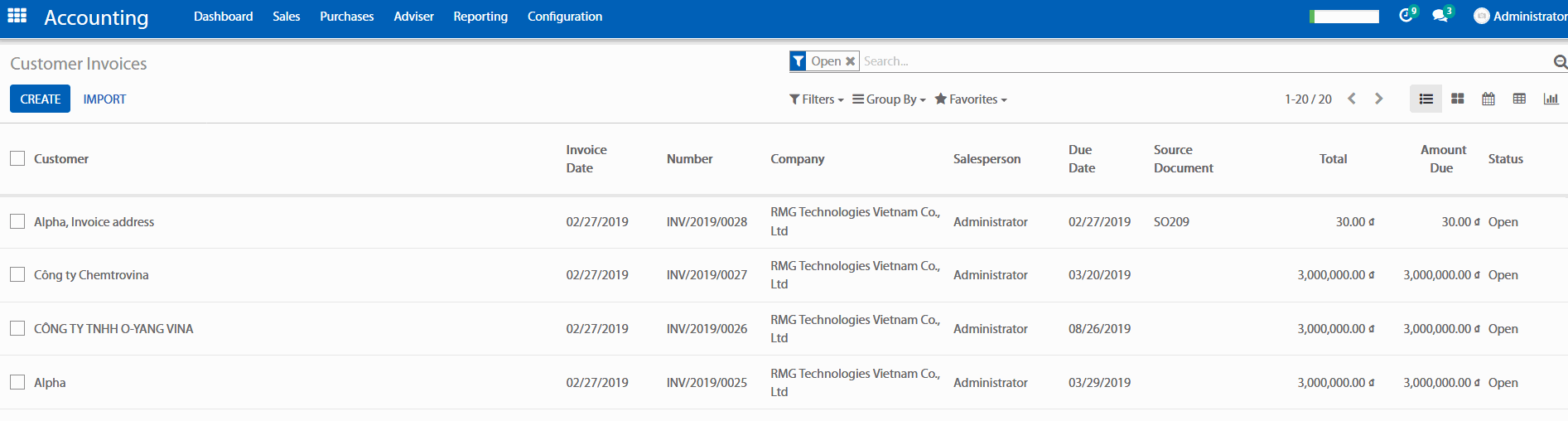The height and width of the screenshot is (421, 1568).
Task: Open the Reporting menu
Action: click(x=480, y=17)
